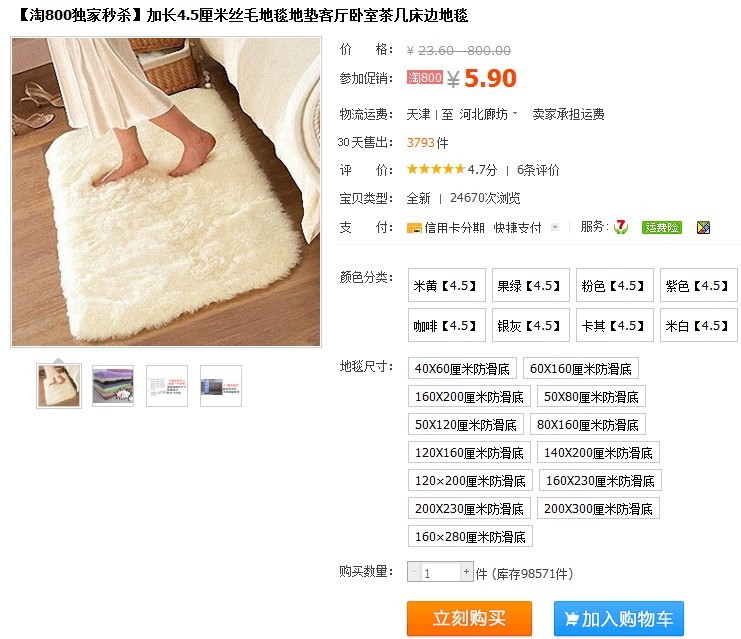The height and width of the screenshot is (639, 741).
Task: Open the 6条评价 reviews link
Action: 538,170
